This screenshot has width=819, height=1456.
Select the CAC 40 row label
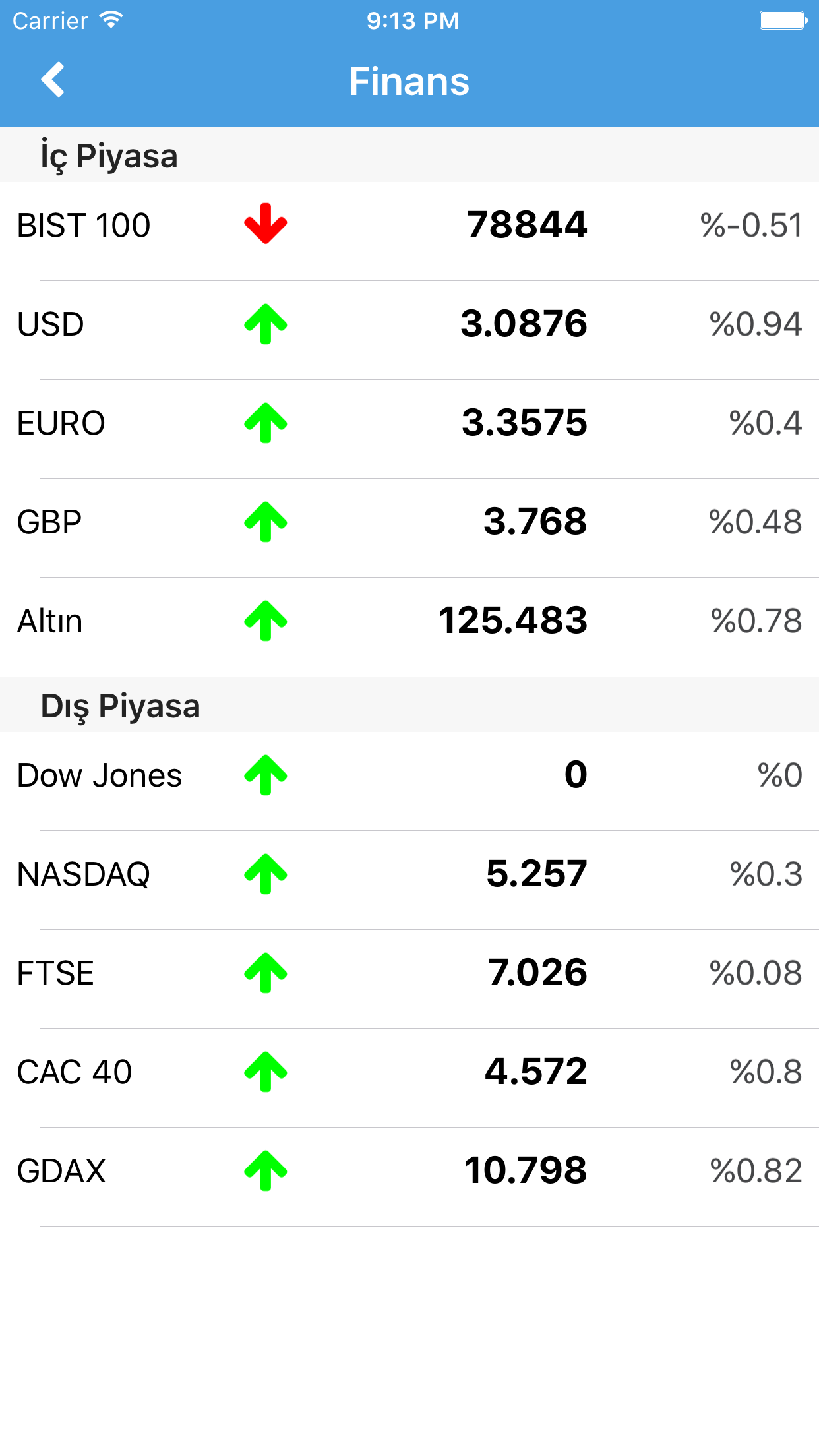click(x=75, y=1072)
